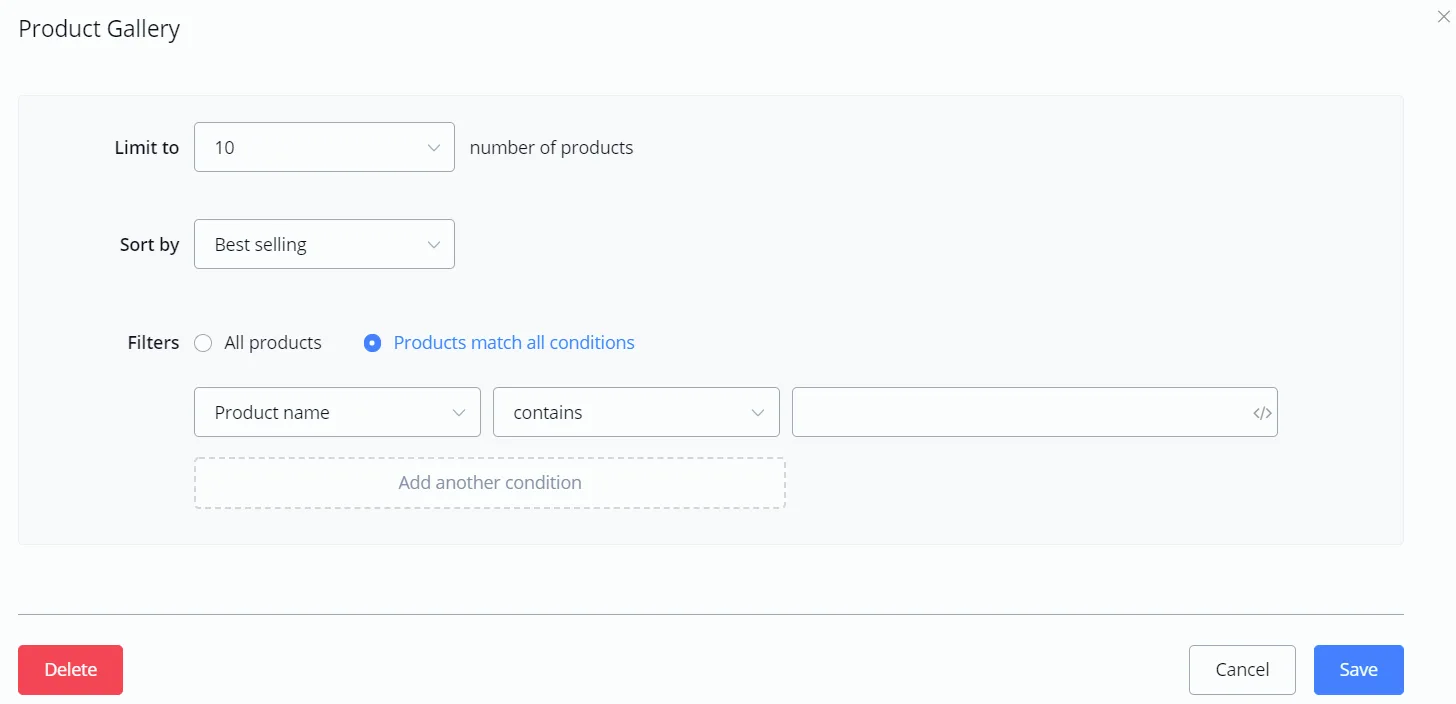
Task: Add another condition to the filters
Action: pos(490,483)
